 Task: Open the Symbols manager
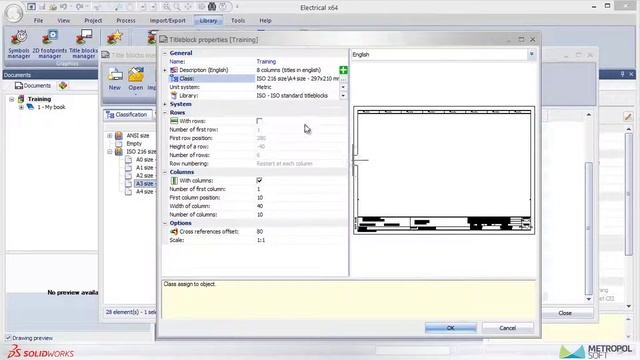tap(19, 43)
